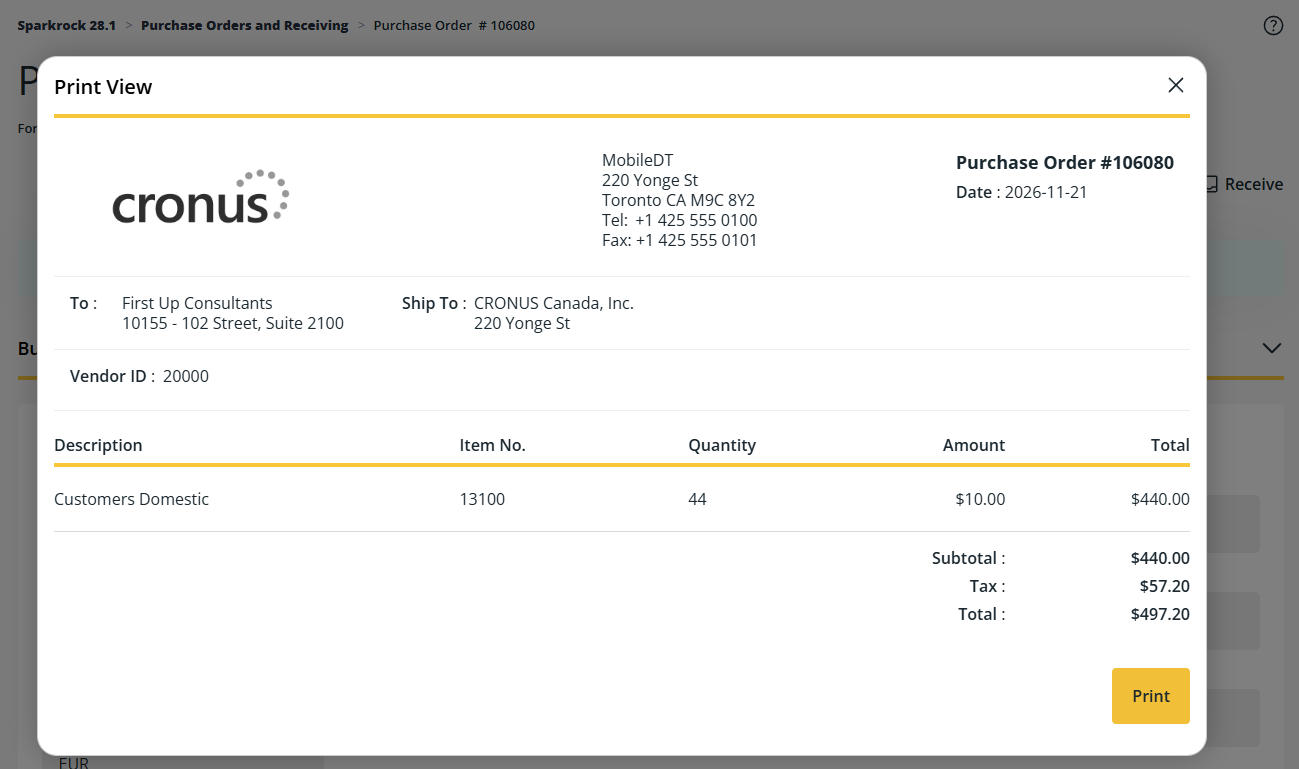Click the Quantity column header
The height and width of the screenshot is (769, 1299).
pyautogui.click(x=722, y=445)
